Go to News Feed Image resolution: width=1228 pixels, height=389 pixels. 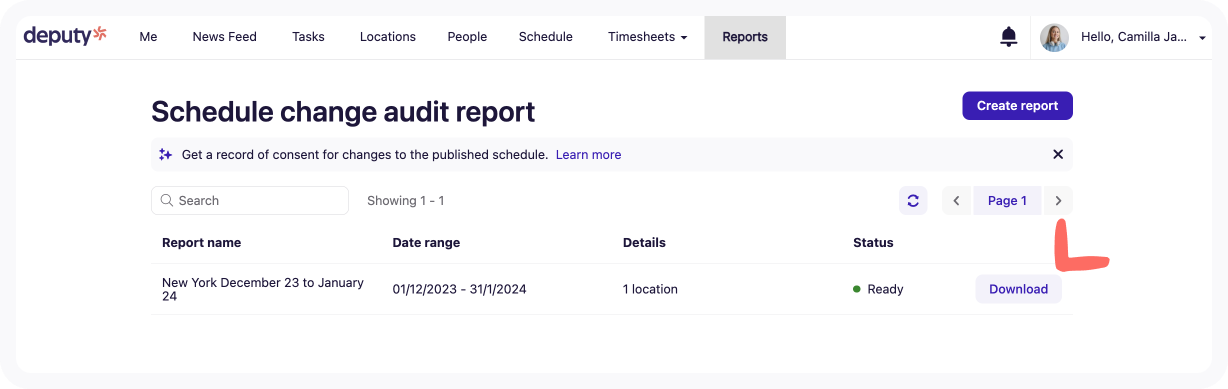click(x=225, y=37)
